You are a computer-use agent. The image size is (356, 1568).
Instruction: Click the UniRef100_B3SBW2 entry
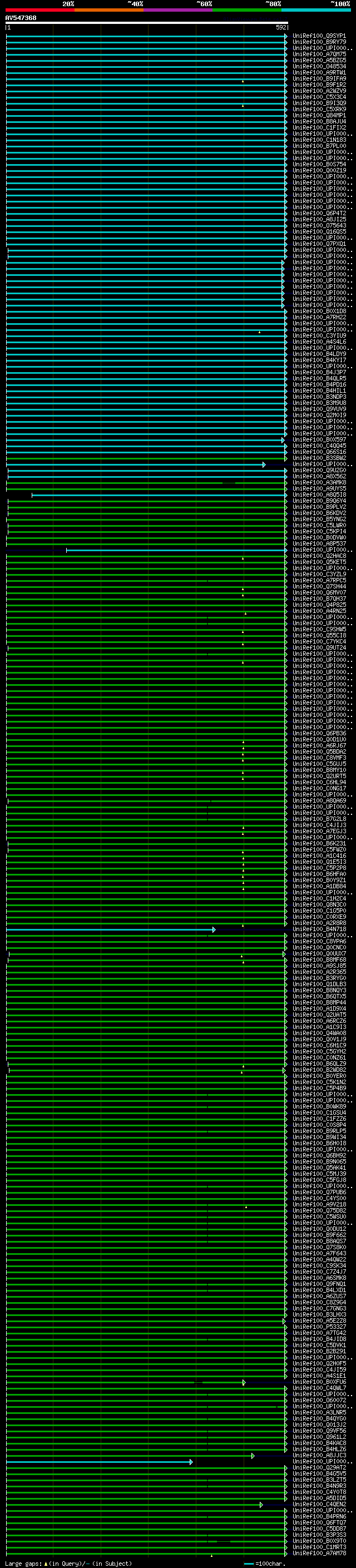pos(319,458)
